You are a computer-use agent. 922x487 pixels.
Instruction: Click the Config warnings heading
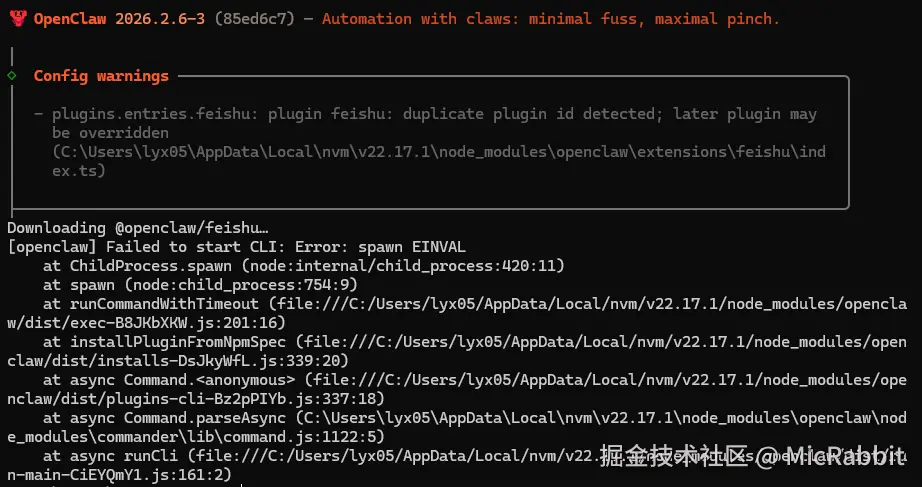[x=101, y=76]
